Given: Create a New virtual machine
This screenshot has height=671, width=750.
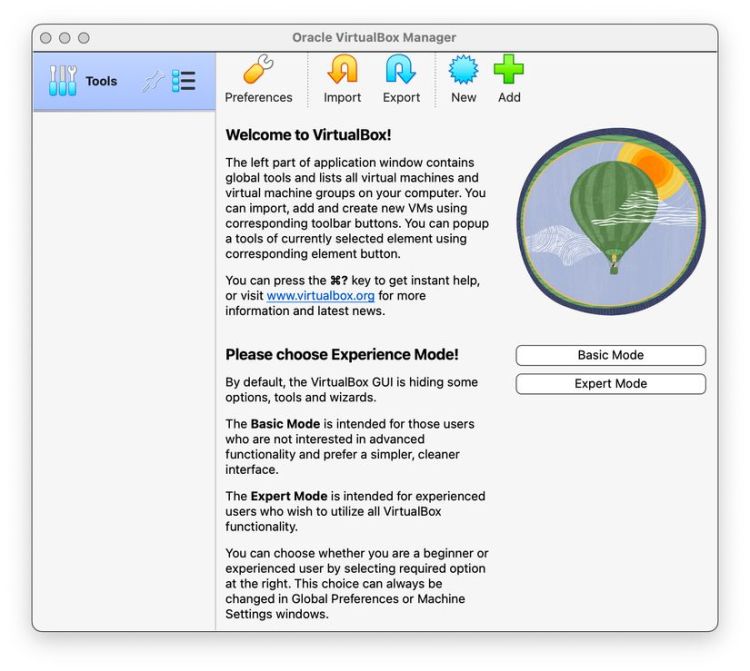Looking at the screenshot, I should coord(463,79).
